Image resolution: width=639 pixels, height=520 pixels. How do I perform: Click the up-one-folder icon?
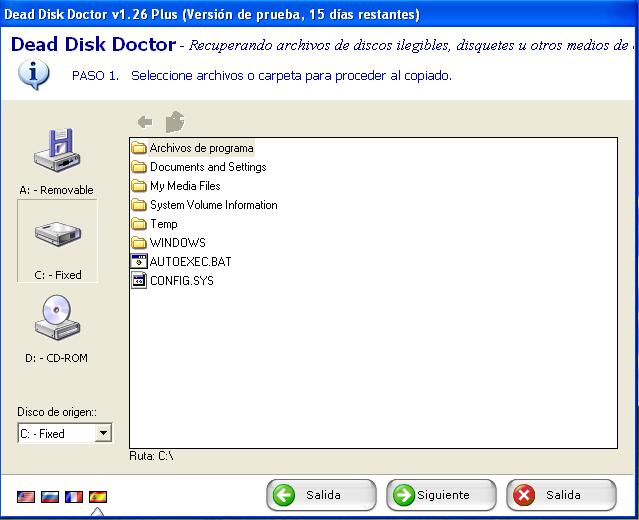(175, 121)
